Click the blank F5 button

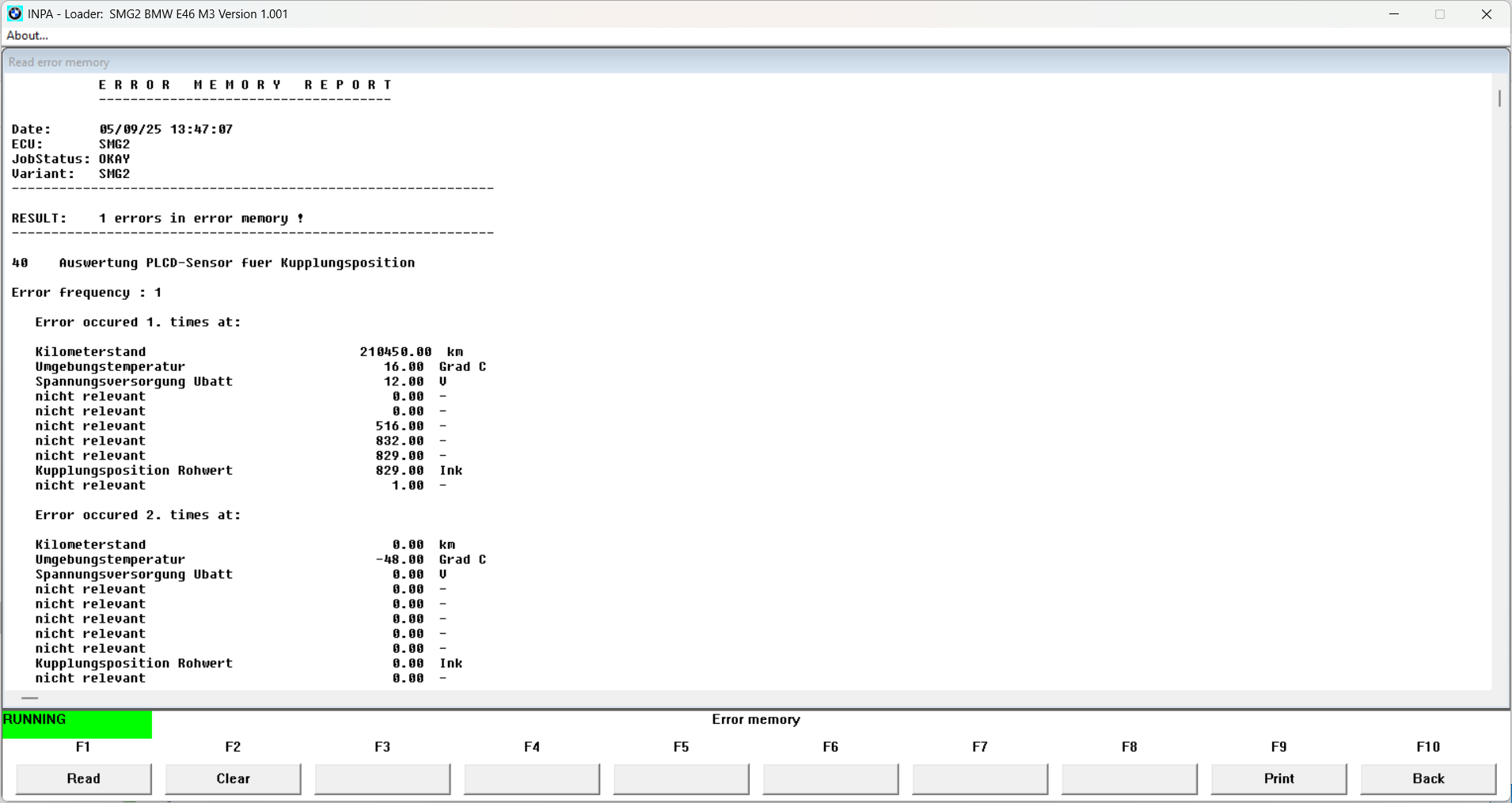pyautogui.click(x=681, y=778)
